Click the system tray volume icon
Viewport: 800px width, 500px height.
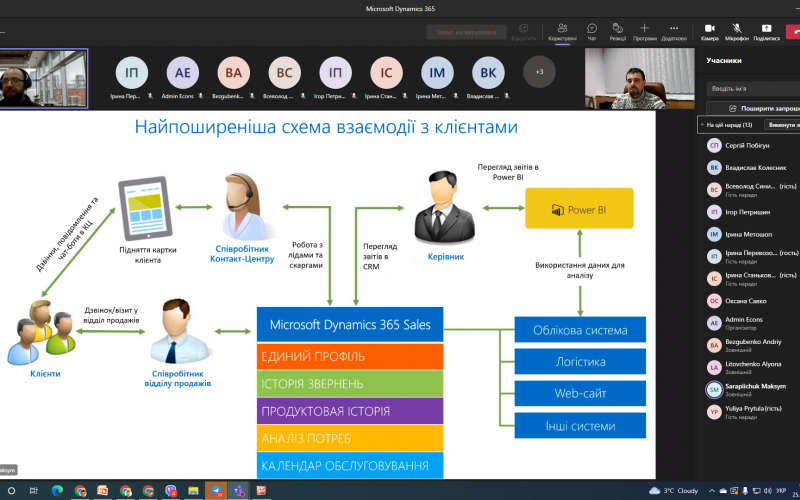point(769,491)
